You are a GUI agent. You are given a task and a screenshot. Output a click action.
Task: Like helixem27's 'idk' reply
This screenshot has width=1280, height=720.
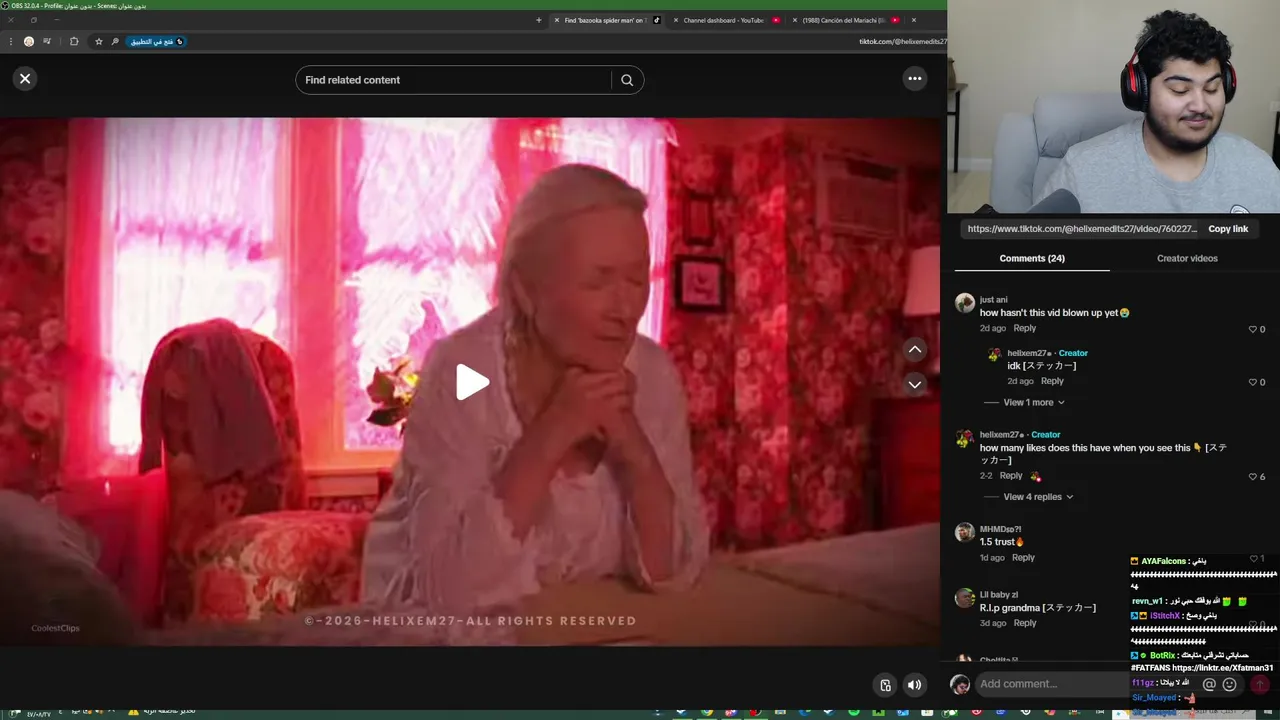point(1252,382)
